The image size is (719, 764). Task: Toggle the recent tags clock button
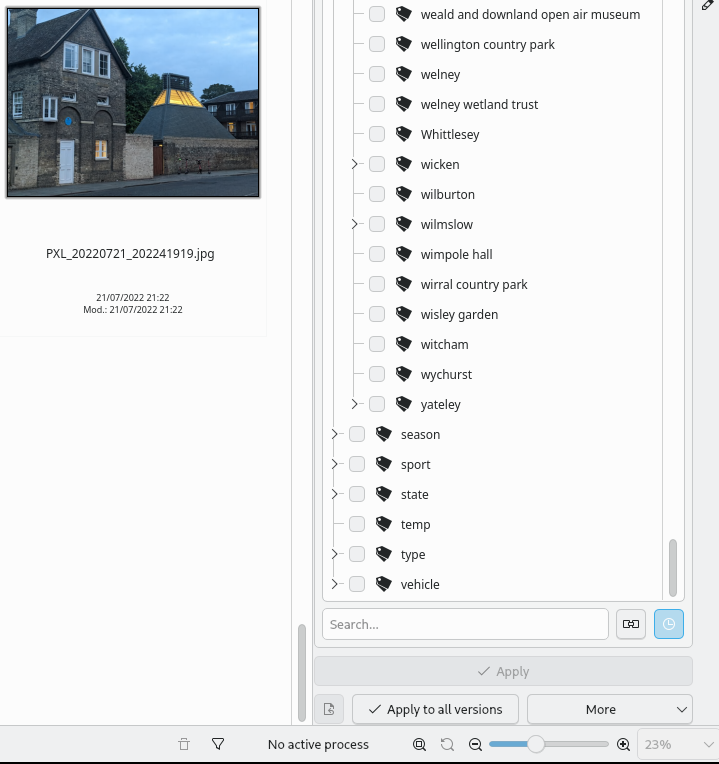pyautogui.click(x=668, y=624)
